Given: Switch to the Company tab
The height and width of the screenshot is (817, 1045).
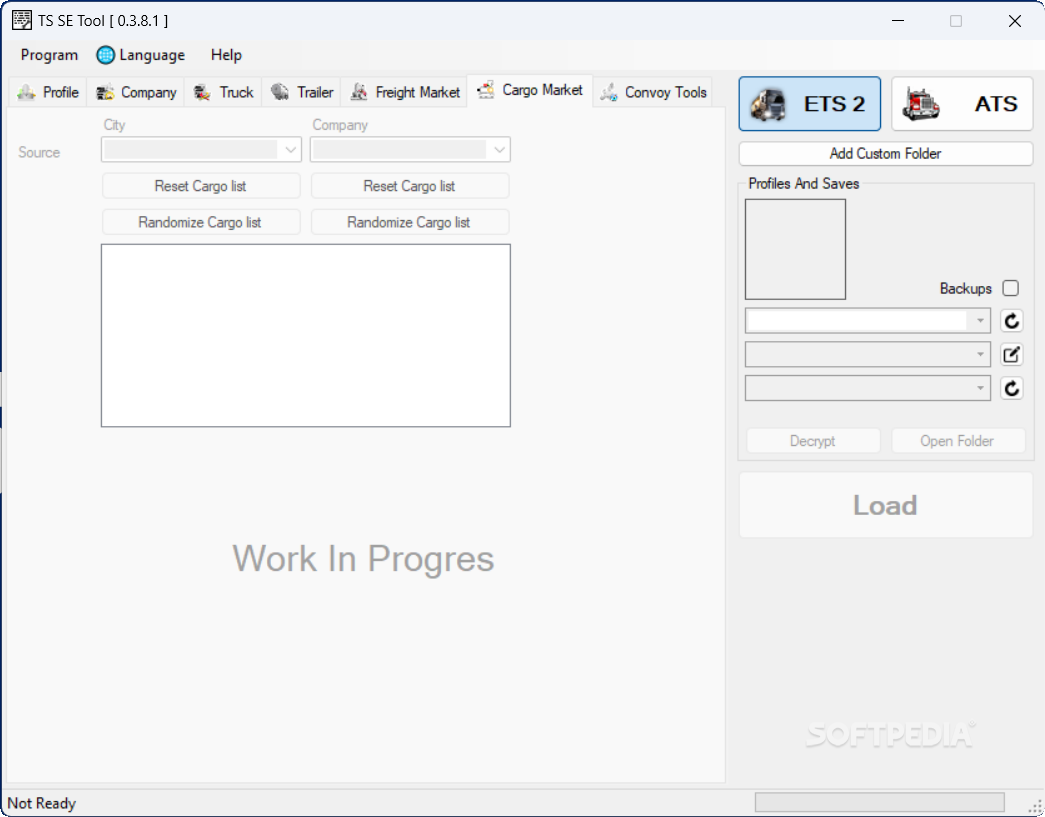Looking at the screenshot, I should pos(136,92).
